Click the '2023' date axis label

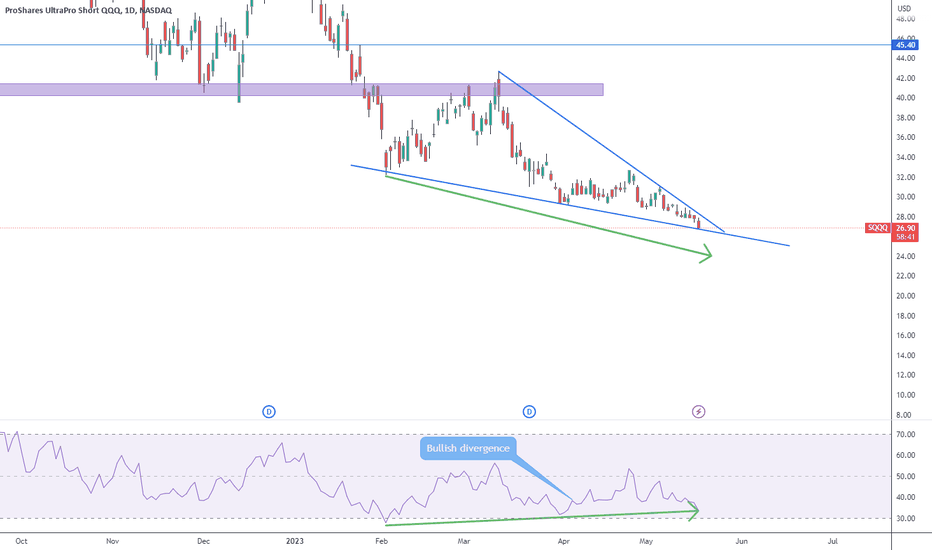point(295,541)
